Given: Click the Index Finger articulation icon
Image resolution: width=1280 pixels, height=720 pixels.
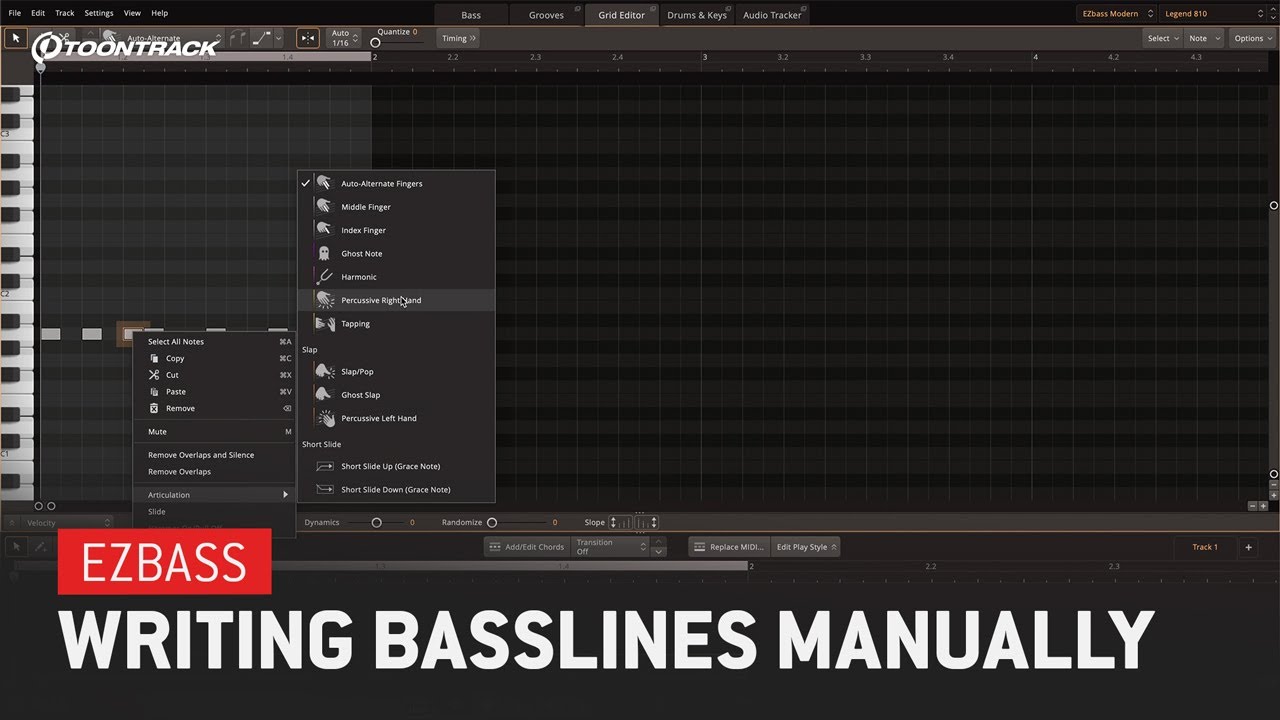Looking at the screenshot, I should [x=324, y=230].
